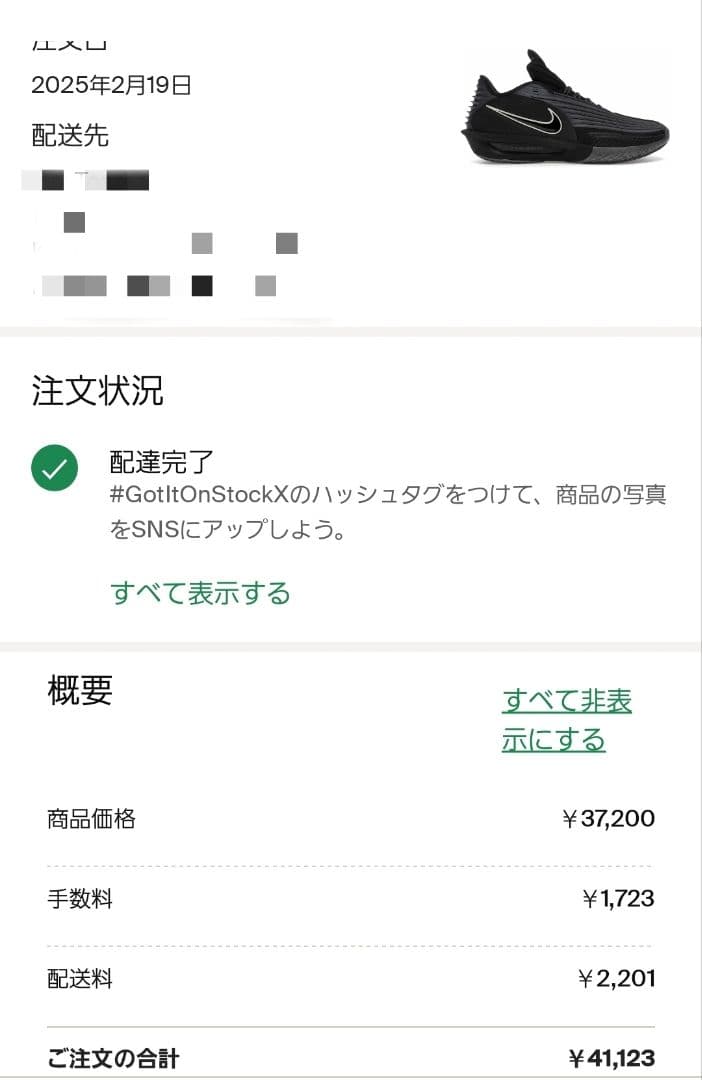The height and width of the screenshot is (1080, 702).
Task: Collapse the summary via すべて非表示にする
Action: (566, 722)
